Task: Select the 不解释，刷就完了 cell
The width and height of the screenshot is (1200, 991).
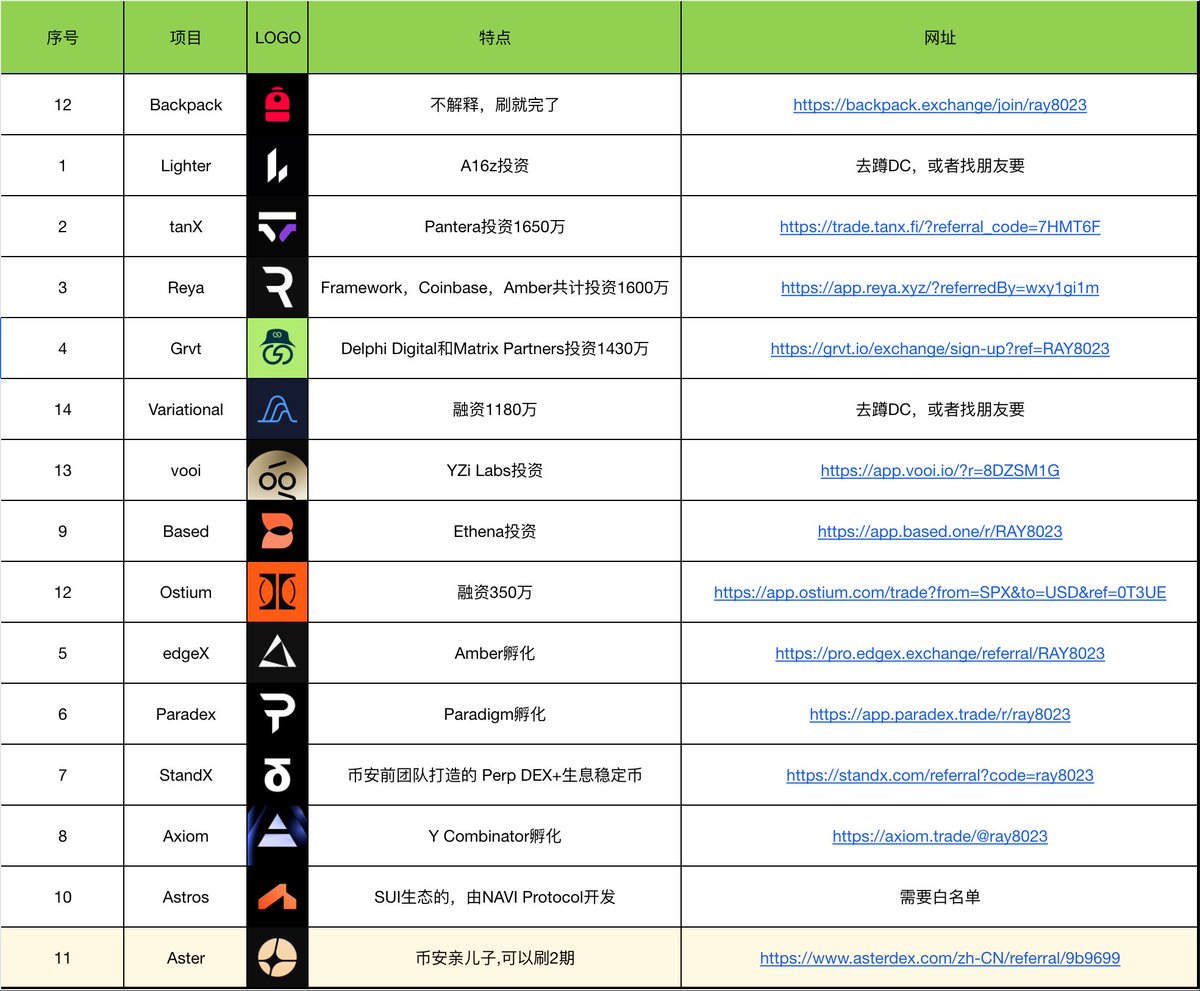Action: coord(494,105)
